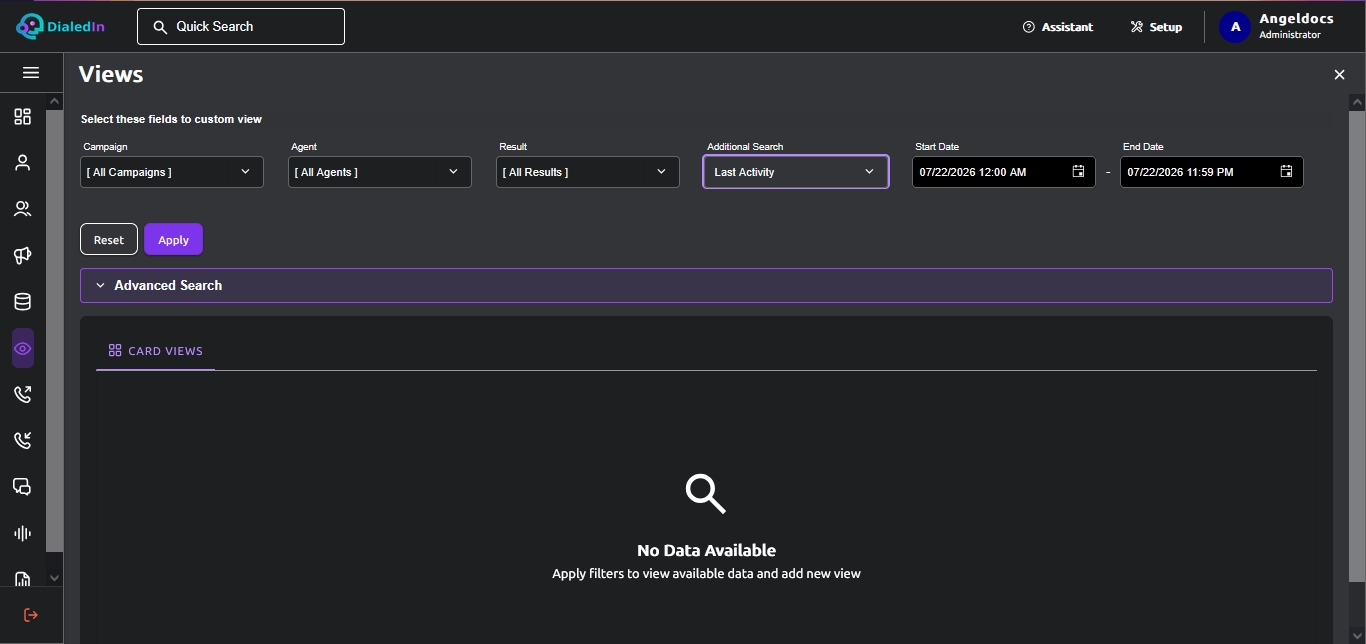The width and height of the screenshot is (1366, 644).
Task: Open the megaphone campaigns icon
Action: (22, 256)
